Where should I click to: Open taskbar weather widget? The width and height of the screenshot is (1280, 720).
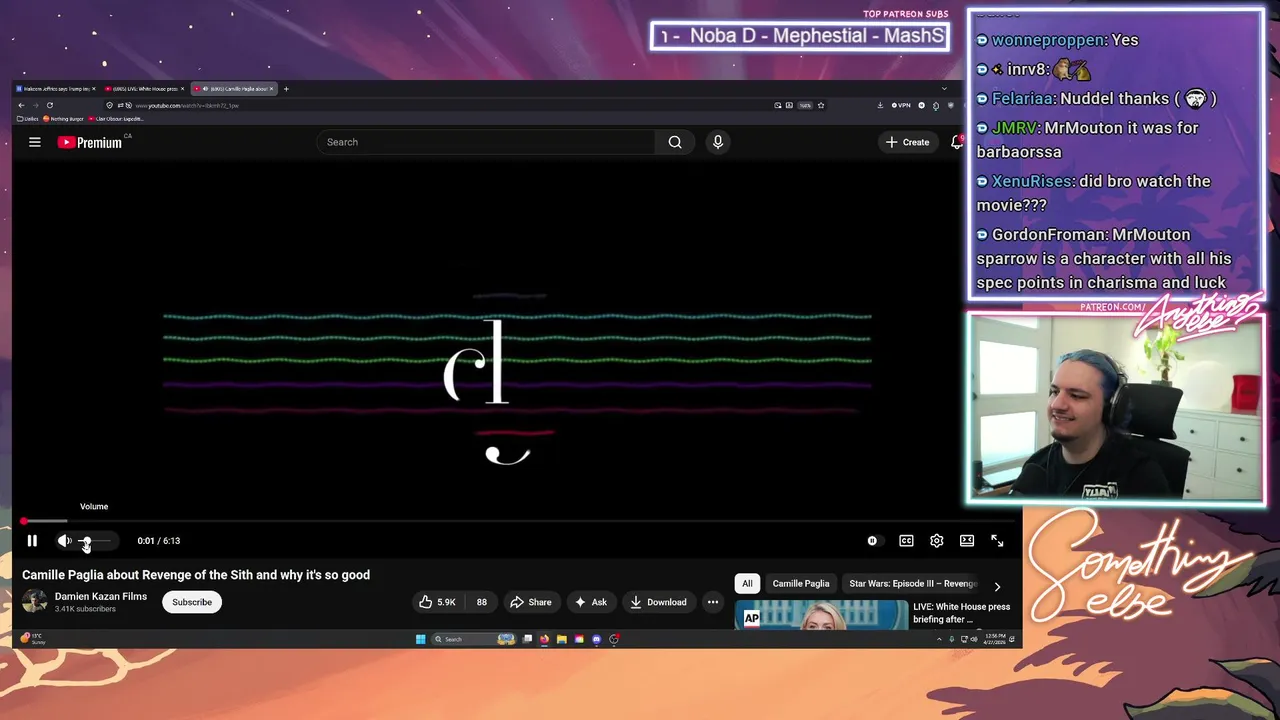click(x=33, y=638)
